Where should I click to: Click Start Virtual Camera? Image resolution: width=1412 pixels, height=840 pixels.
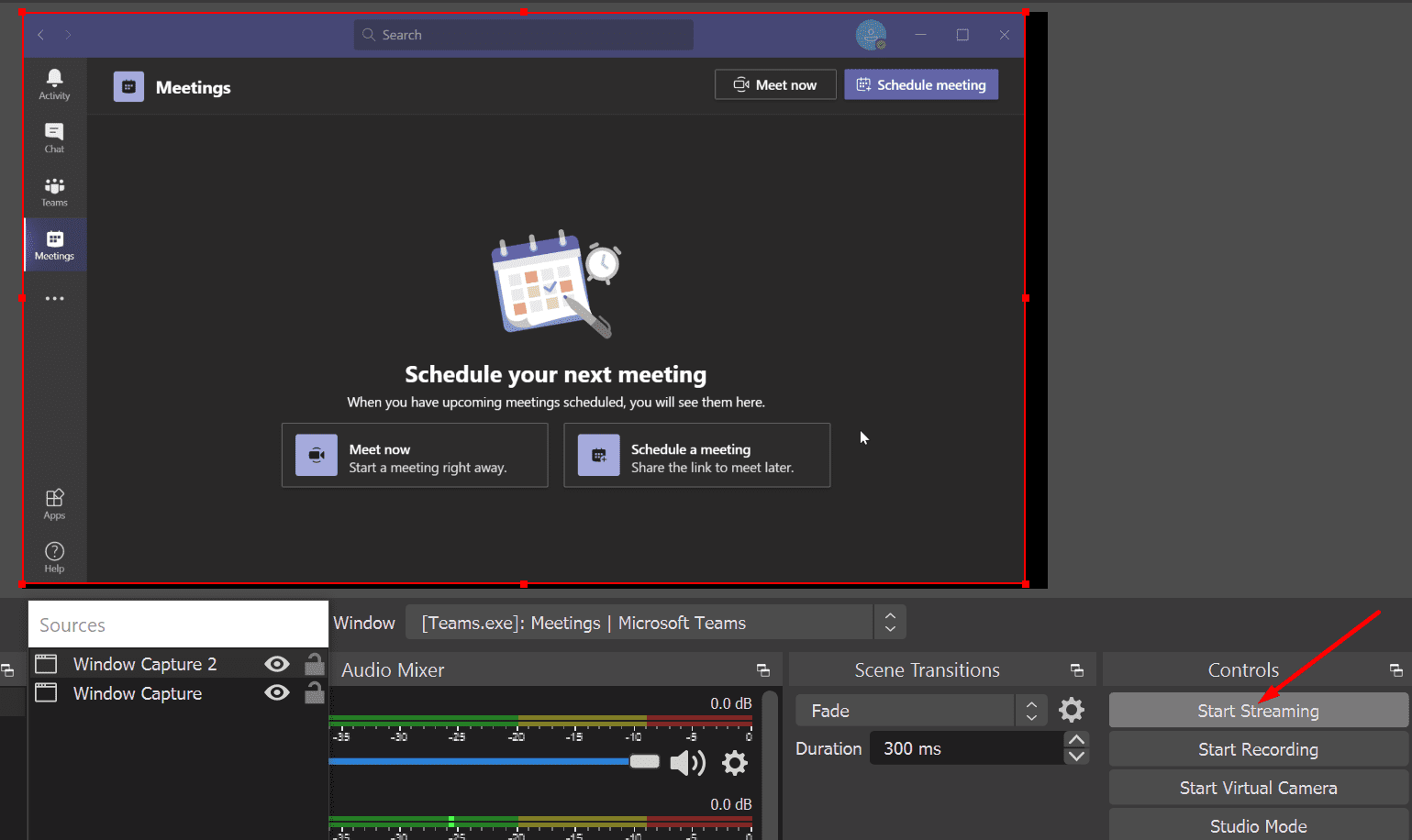[1258, 788]
